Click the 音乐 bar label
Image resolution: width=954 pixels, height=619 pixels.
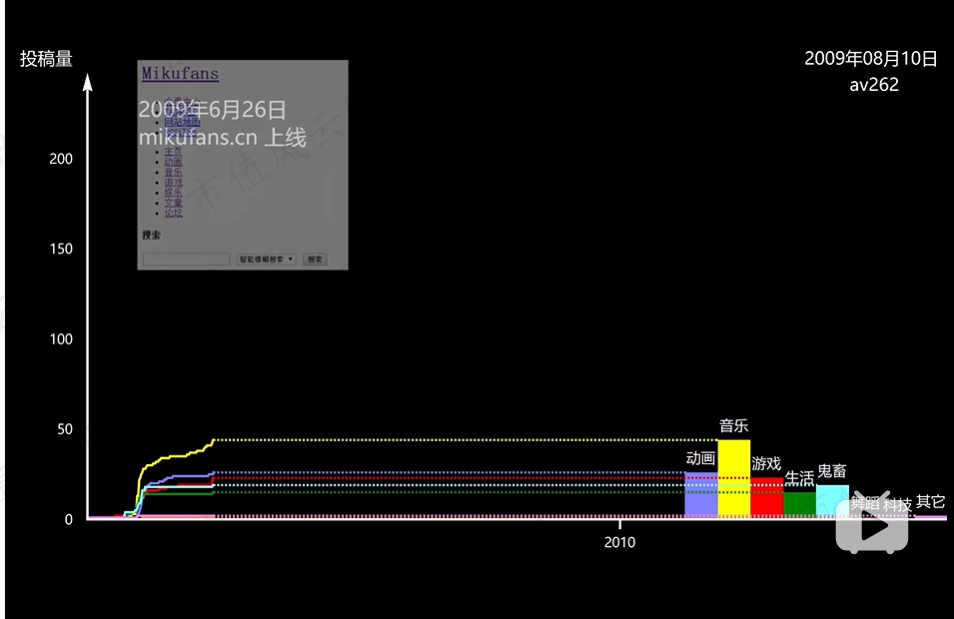734,425
